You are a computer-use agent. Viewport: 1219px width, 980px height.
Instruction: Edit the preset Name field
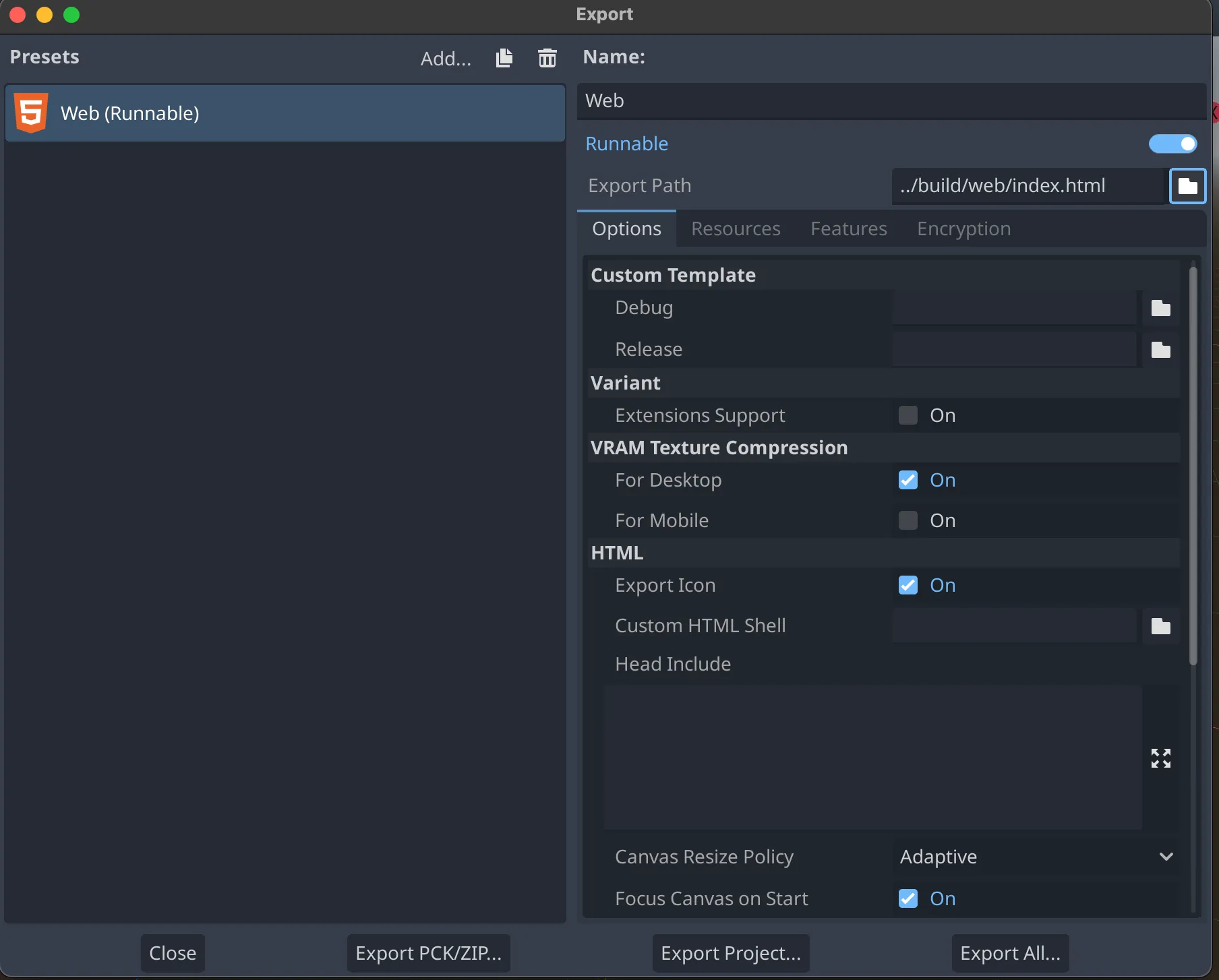click(891, 101)
